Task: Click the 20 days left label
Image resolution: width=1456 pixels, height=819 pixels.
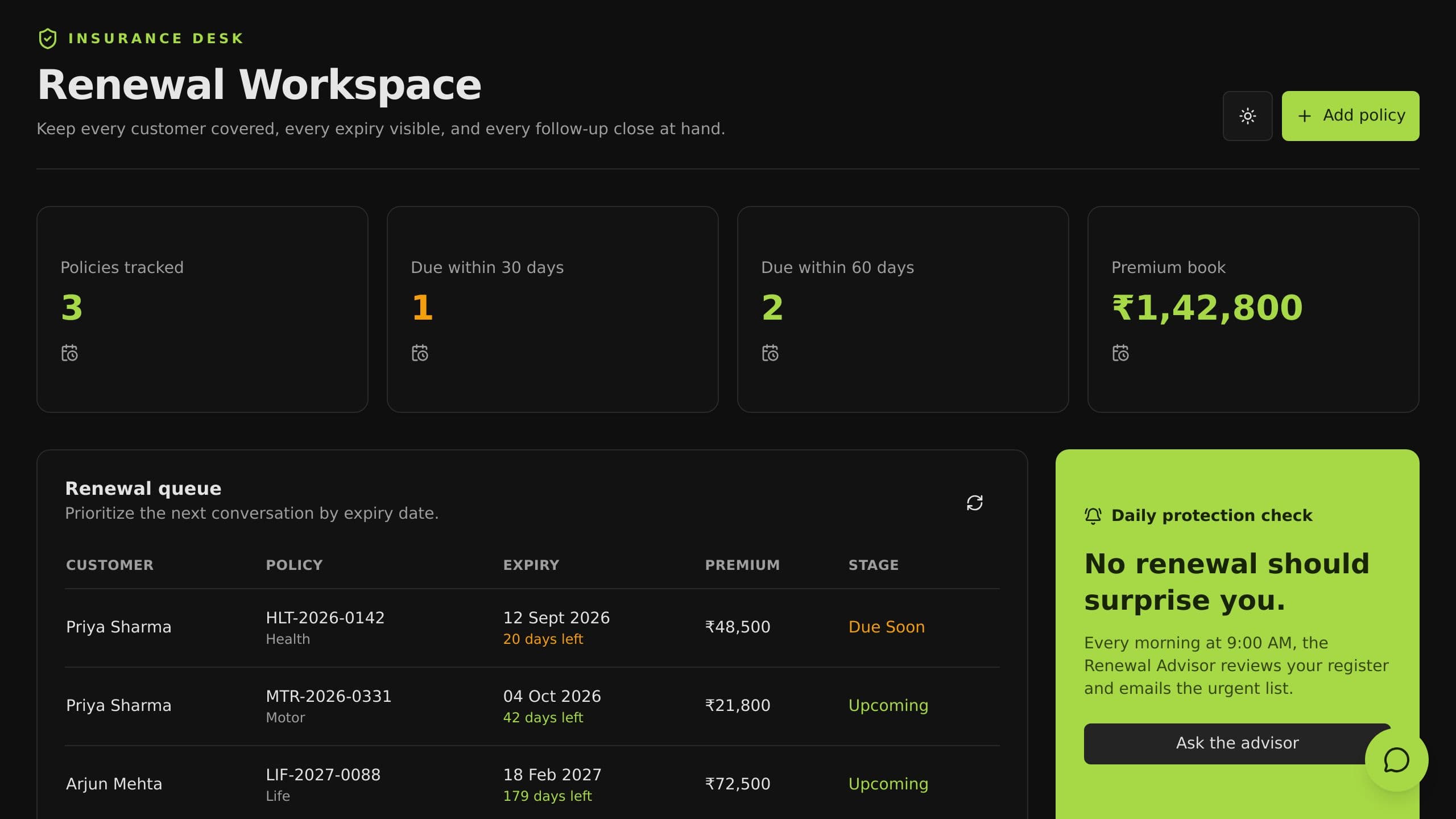Action: pos(543,639)
